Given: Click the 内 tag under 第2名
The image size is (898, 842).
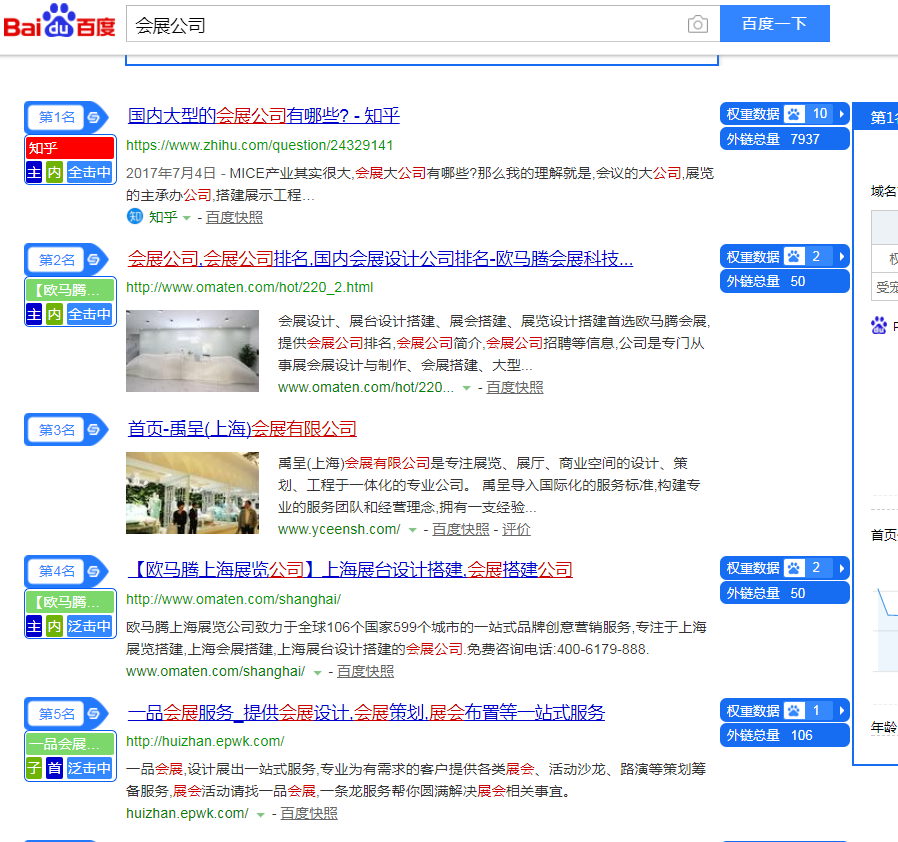Looking at the screenshot, I should [54, 314].
